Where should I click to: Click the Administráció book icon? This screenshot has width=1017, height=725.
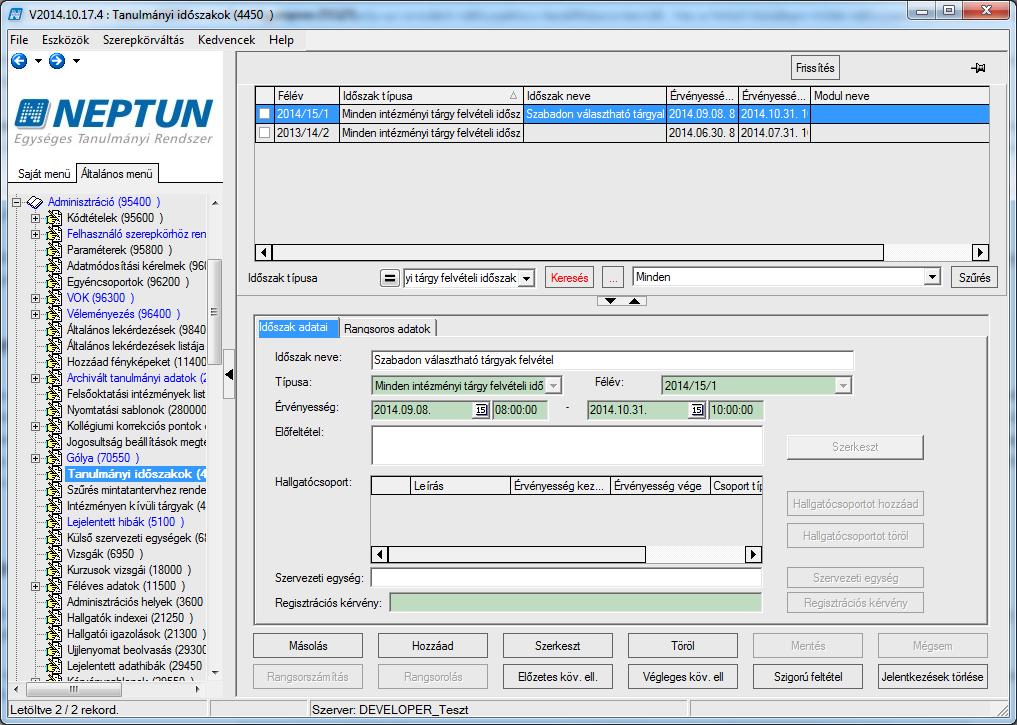pyautogui.click(x=35, y=202)
